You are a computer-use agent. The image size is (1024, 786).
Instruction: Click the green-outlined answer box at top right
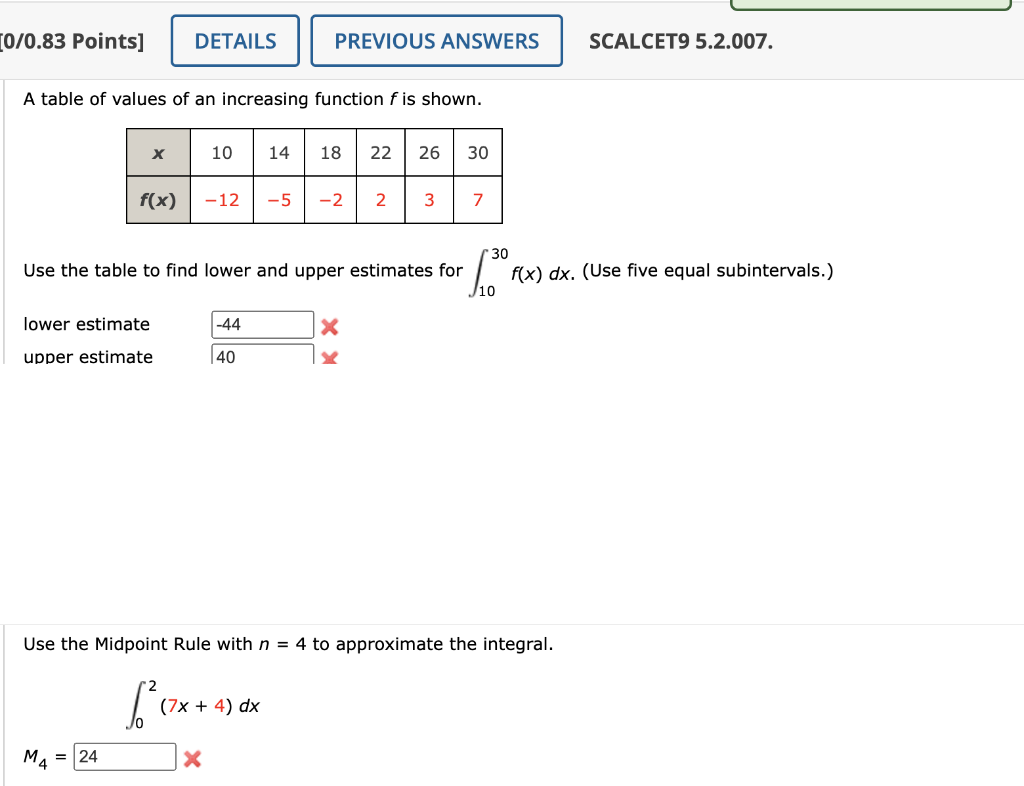pyautogui.click(x=871, y=4)
